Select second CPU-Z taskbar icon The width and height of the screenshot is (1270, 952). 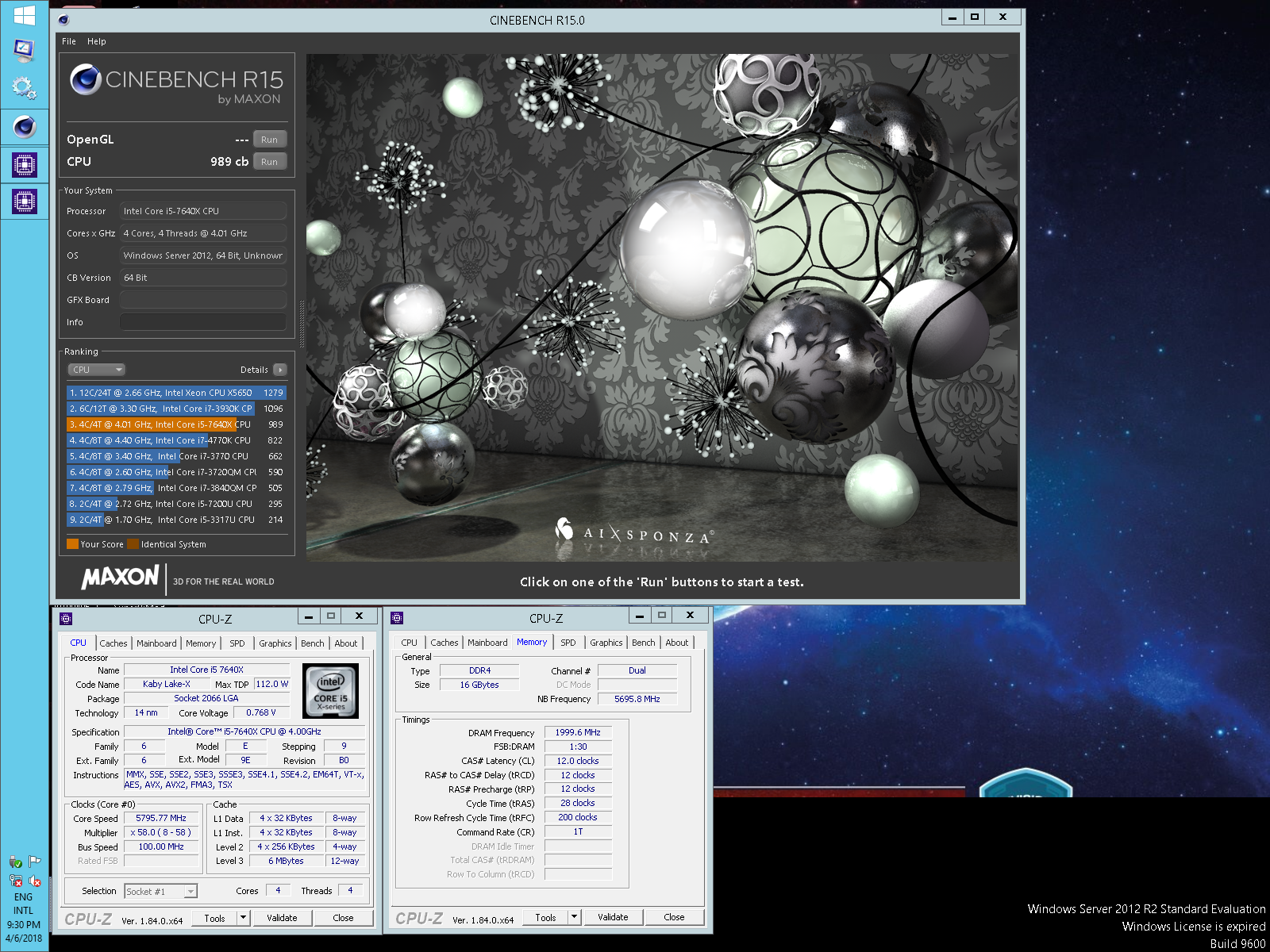point(24,202)
